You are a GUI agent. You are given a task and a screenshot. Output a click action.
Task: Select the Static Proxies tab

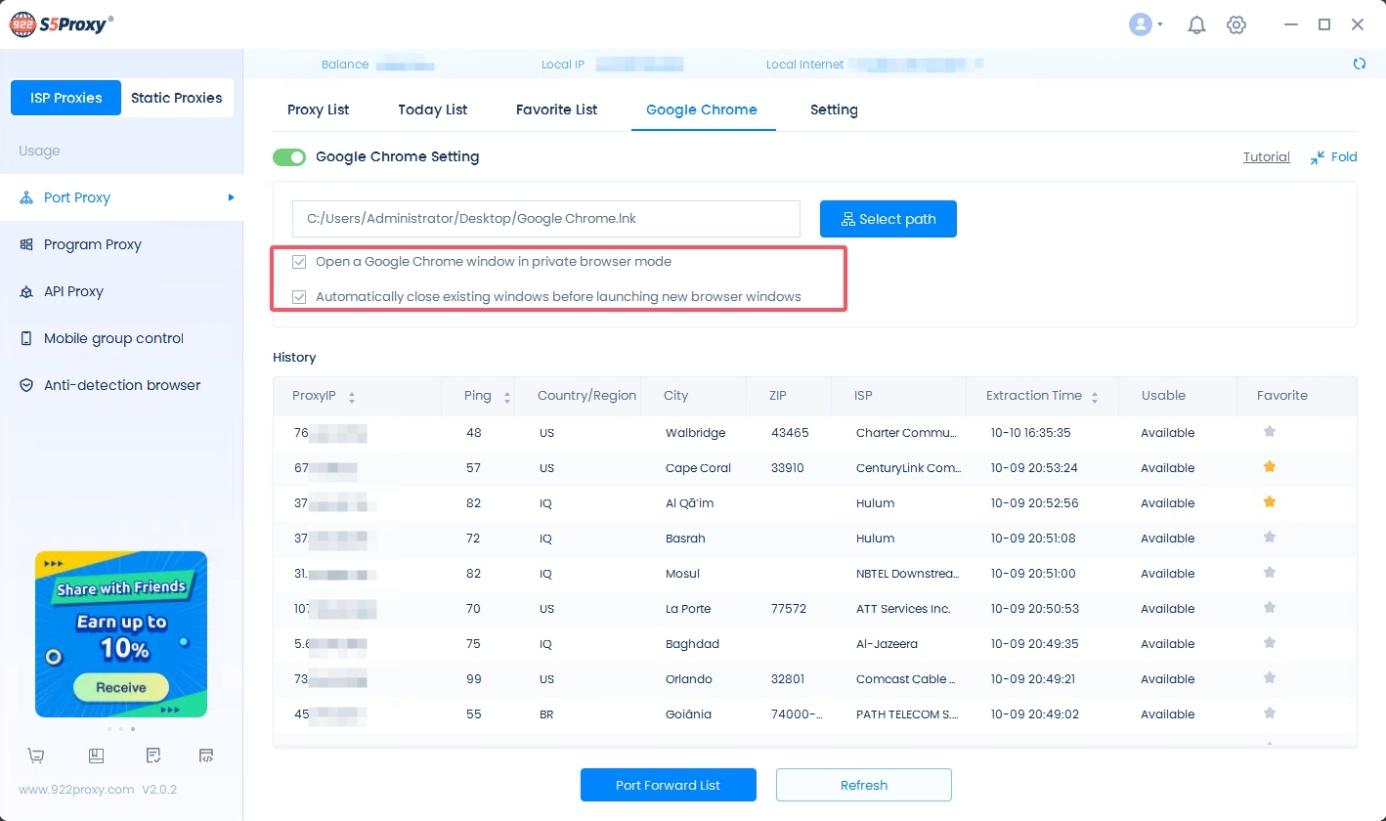tap(177, 97)
